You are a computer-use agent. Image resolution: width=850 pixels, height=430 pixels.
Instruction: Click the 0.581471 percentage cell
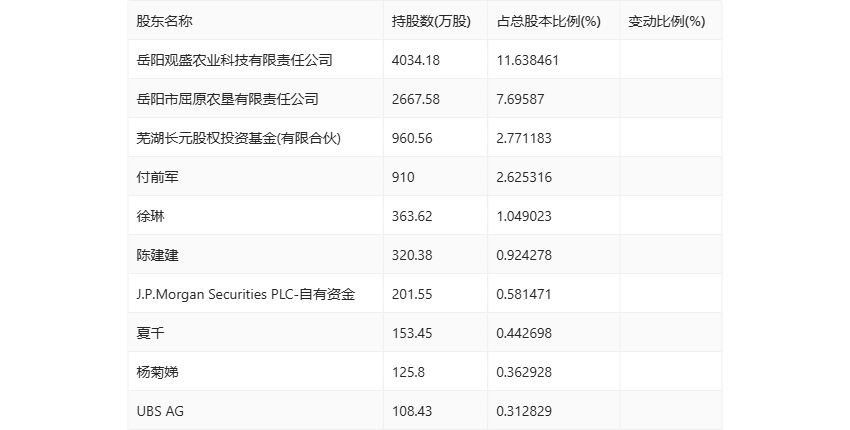524,294
